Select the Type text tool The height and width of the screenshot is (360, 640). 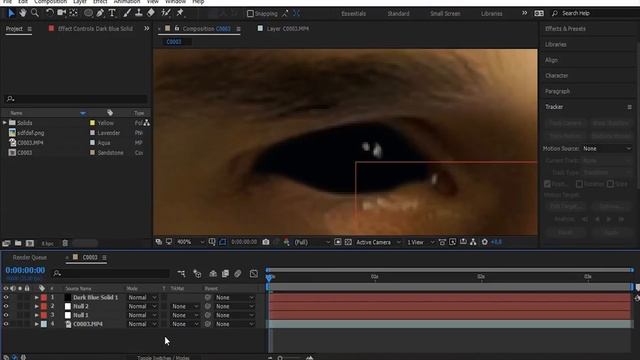pyautogui.click(x=112, y=13)
